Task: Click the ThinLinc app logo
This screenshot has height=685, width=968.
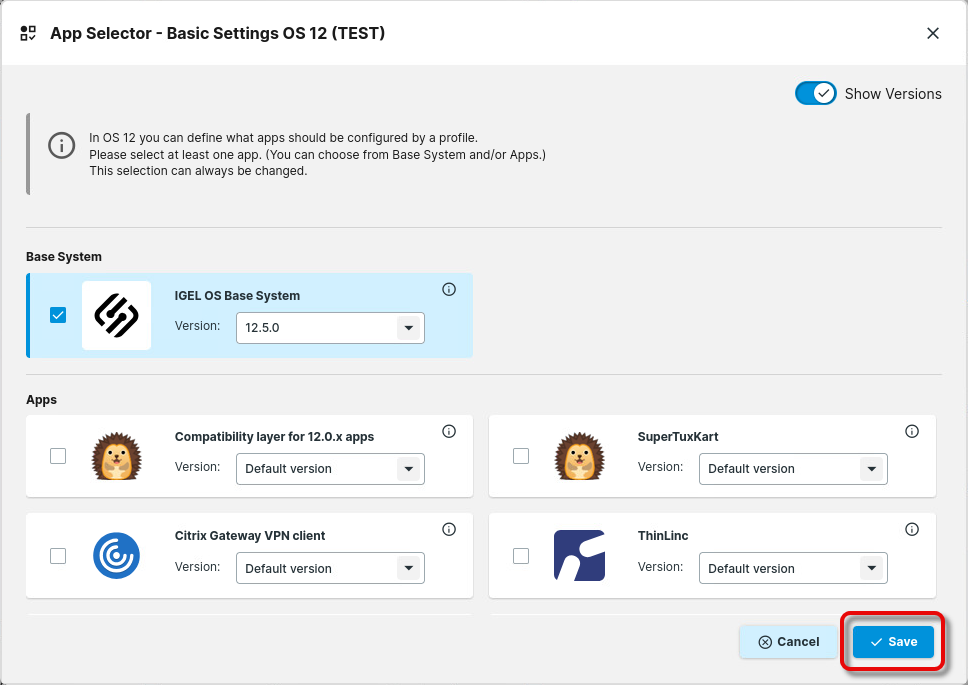Action: 579,555
